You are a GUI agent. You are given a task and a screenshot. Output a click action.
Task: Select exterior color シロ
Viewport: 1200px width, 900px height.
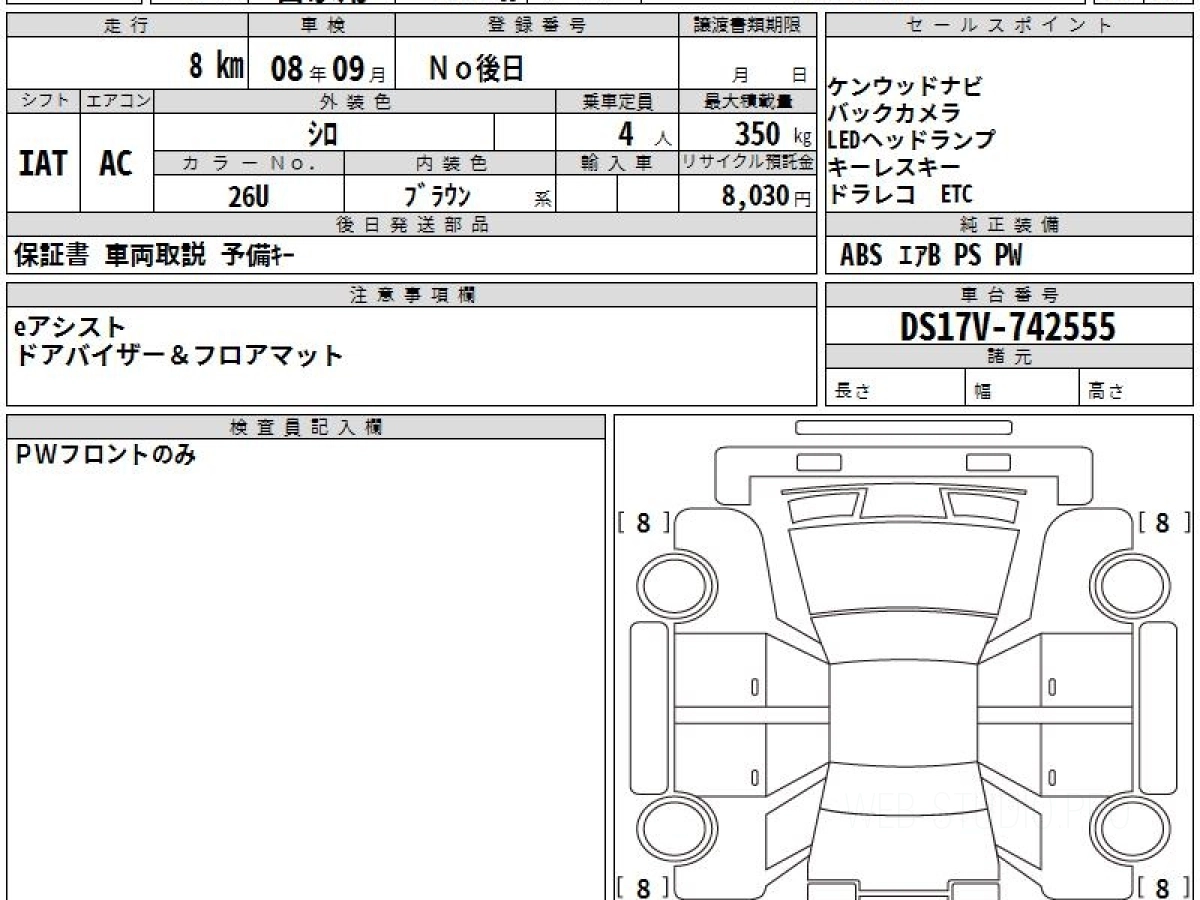point(322,133)
